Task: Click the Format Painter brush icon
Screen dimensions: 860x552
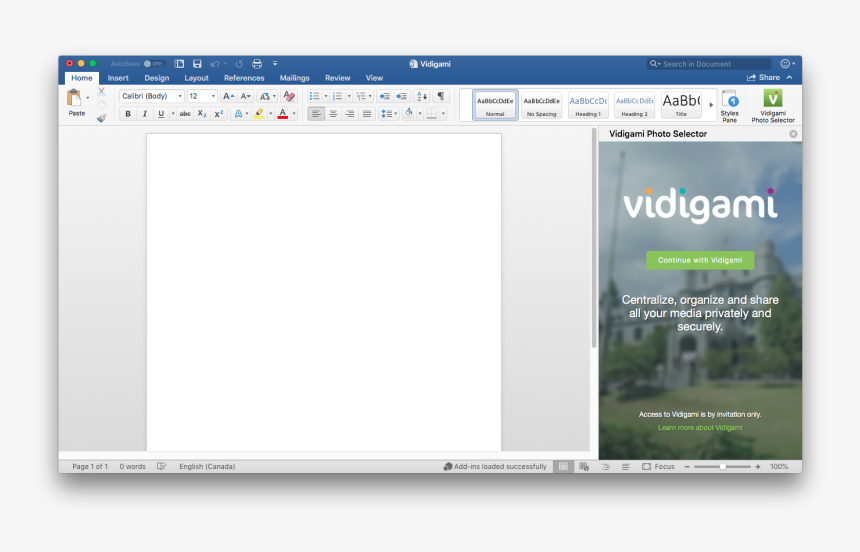Action: click(101, 118)
